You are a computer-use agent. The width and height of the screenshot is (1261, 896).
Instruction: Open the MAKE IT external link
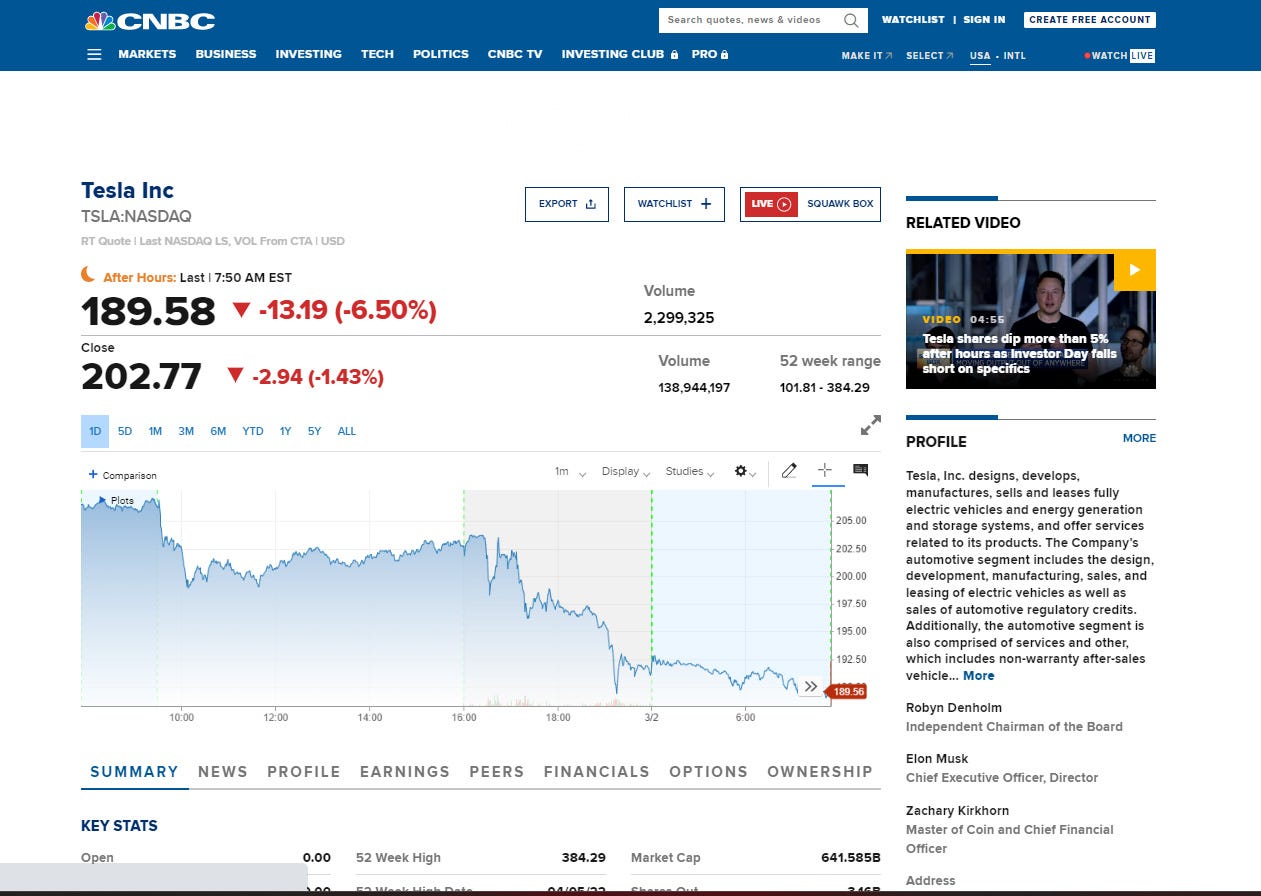867,56
